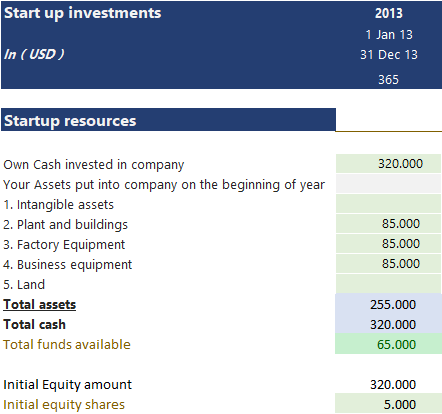Select the Total funds available 65.000 cell
442x414 pixels.
point(388,344)
